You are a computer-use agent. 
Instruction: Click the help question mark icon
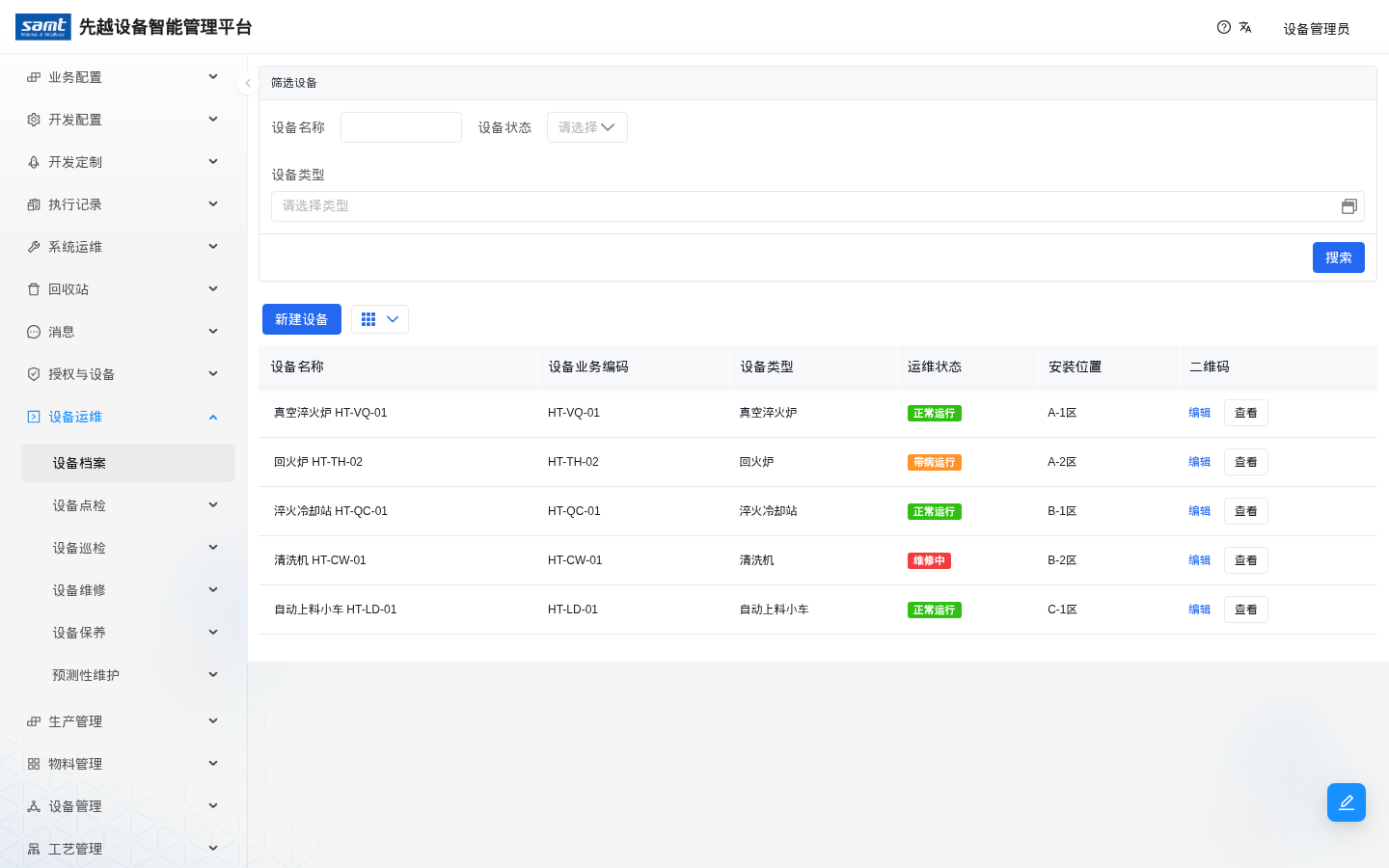coord(1224,27)
